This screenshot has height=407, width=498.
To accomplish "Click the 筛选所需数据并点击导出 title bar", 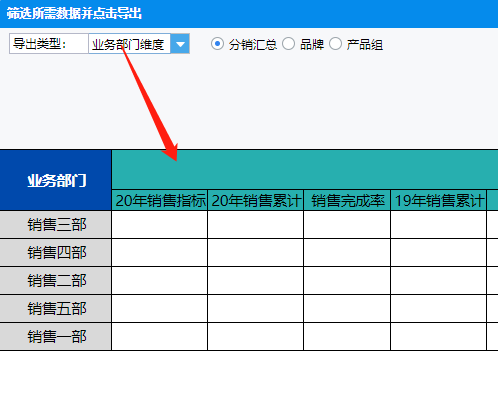I will point(249,14).
